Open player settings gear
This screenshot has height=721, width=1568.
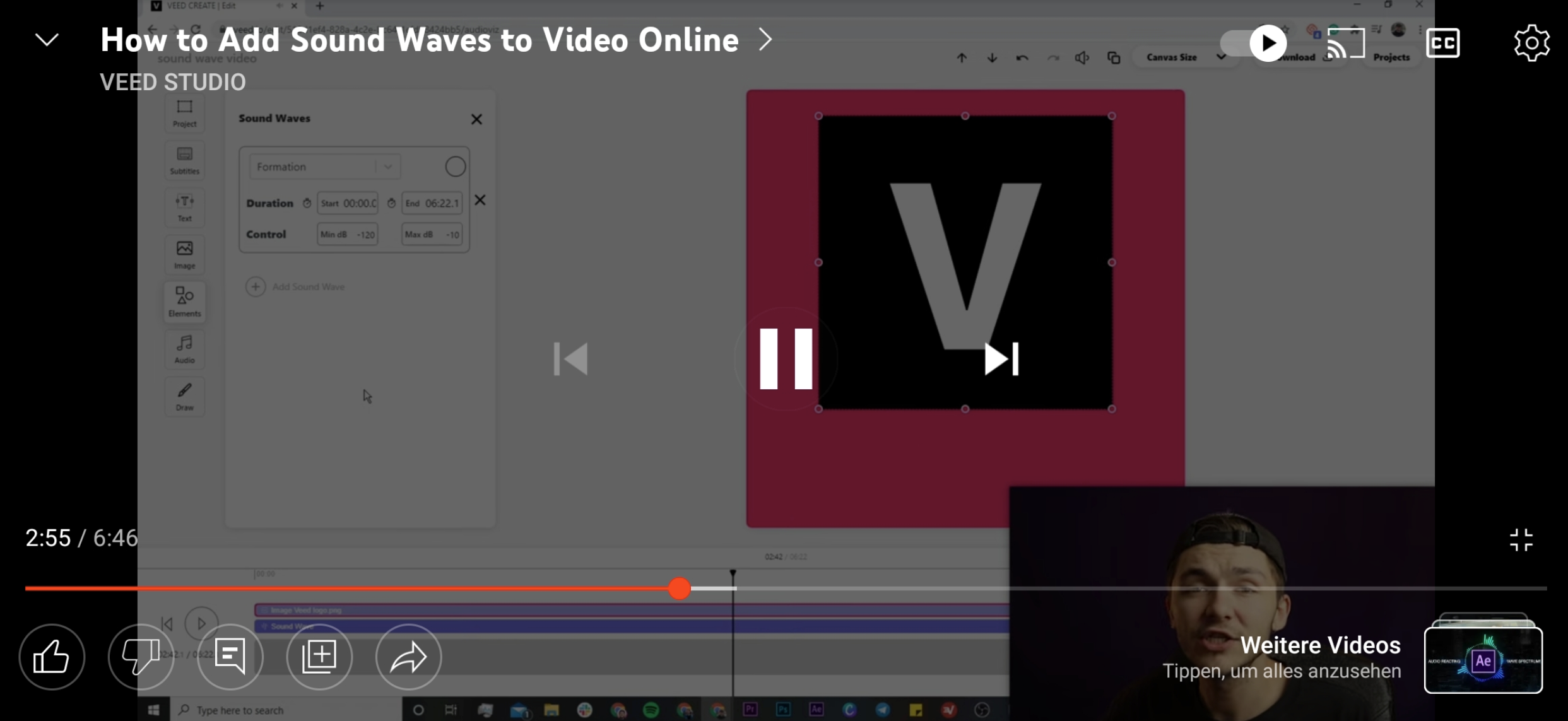click(1531, 43)
